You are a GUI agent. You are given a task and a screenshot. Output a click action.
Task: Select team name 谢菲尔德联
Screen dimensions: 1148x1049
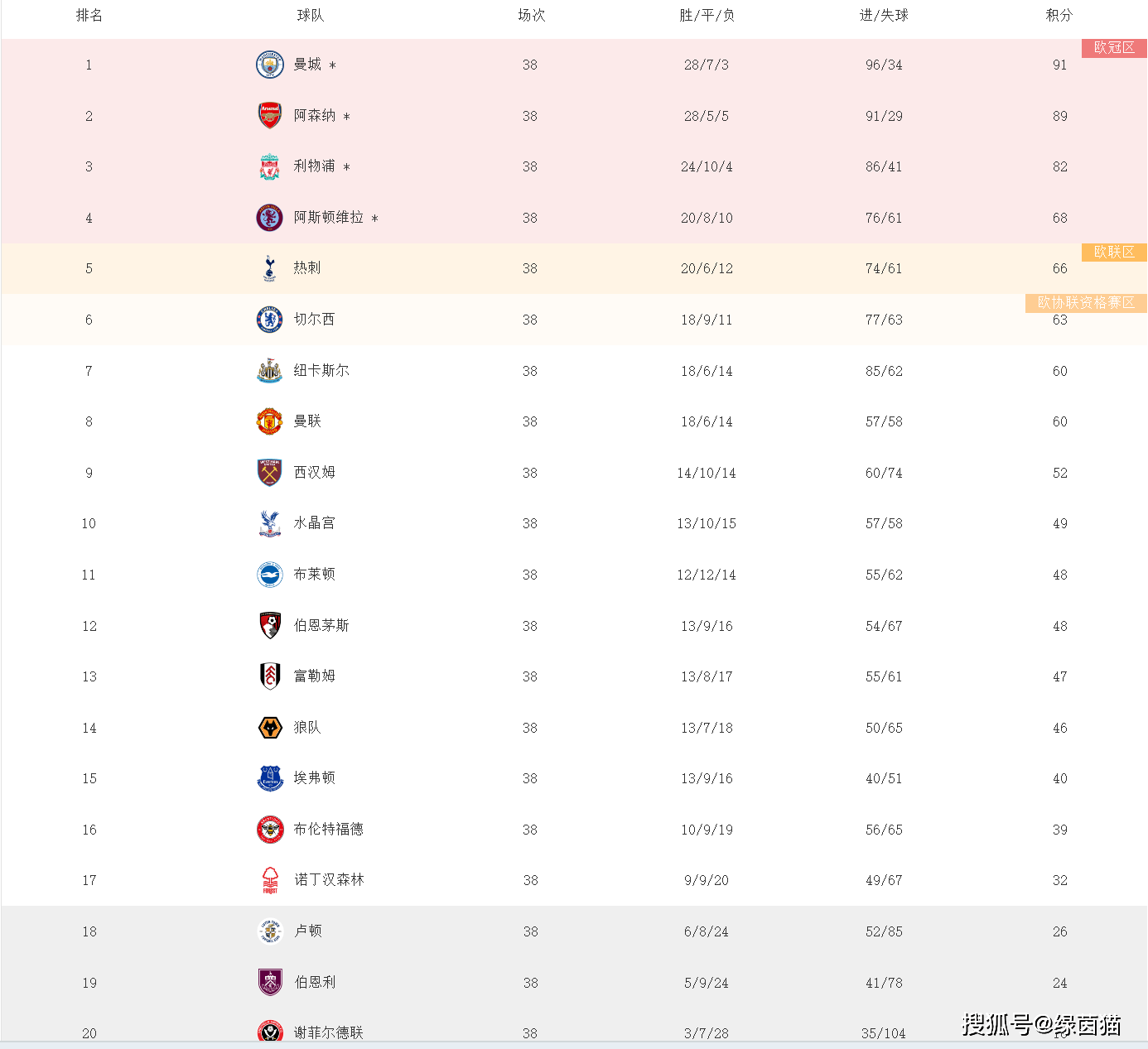(x=329, y=1033)
